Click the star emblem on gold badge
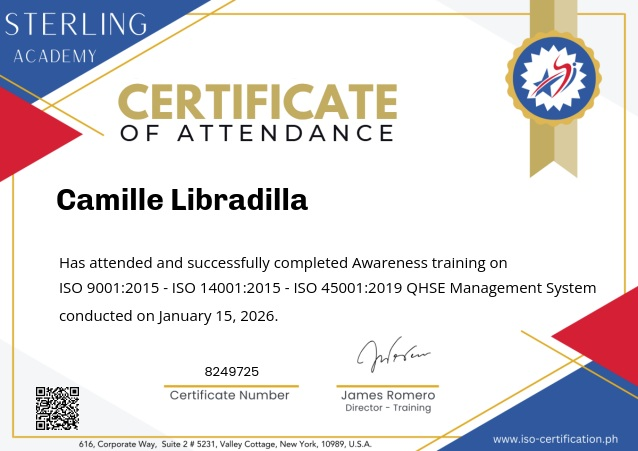Viewport: 638px width, 451px height. (x=554, y=78)
